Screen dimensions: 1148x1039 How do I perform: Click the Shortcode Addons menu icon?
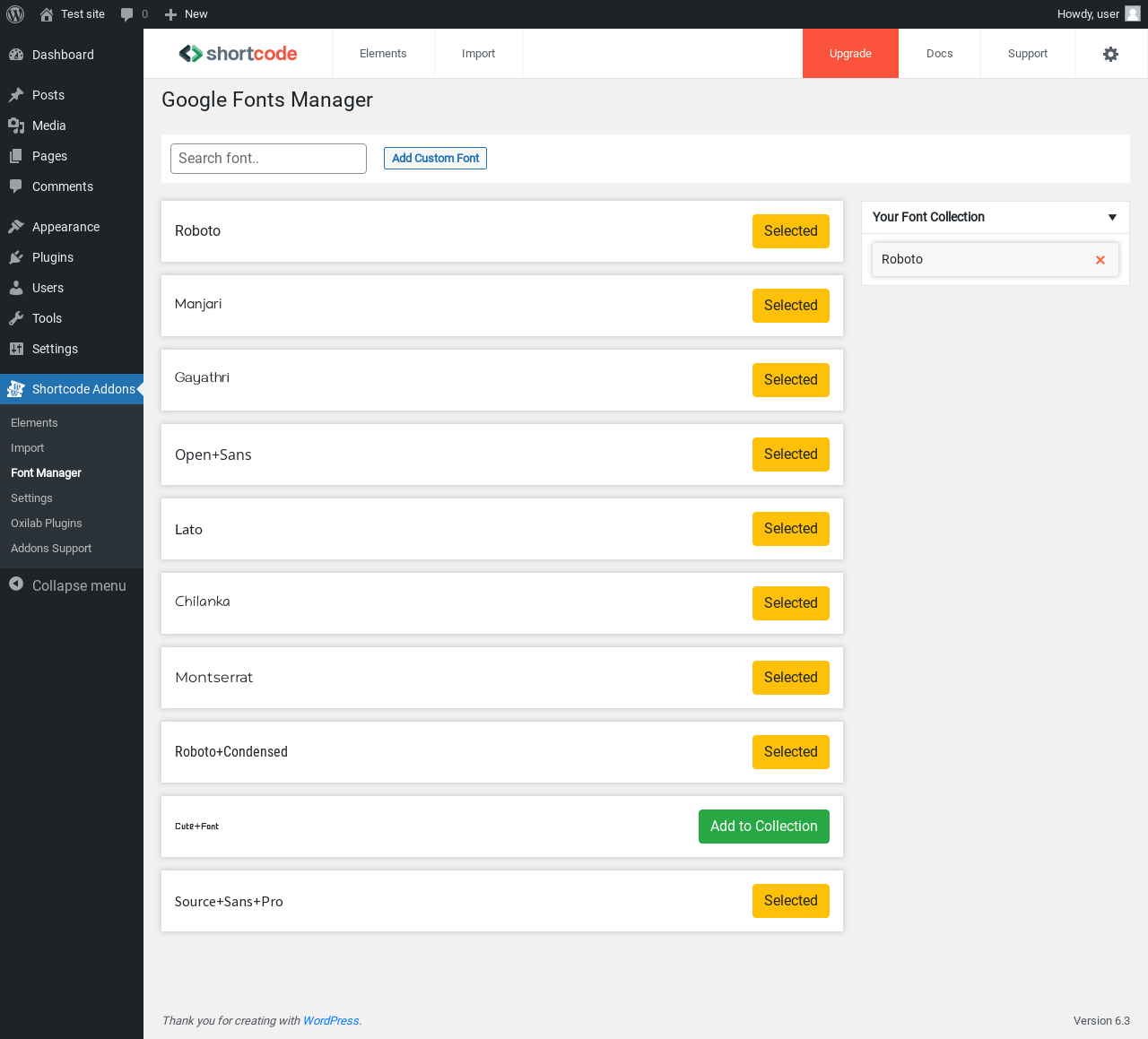point(16,389)
